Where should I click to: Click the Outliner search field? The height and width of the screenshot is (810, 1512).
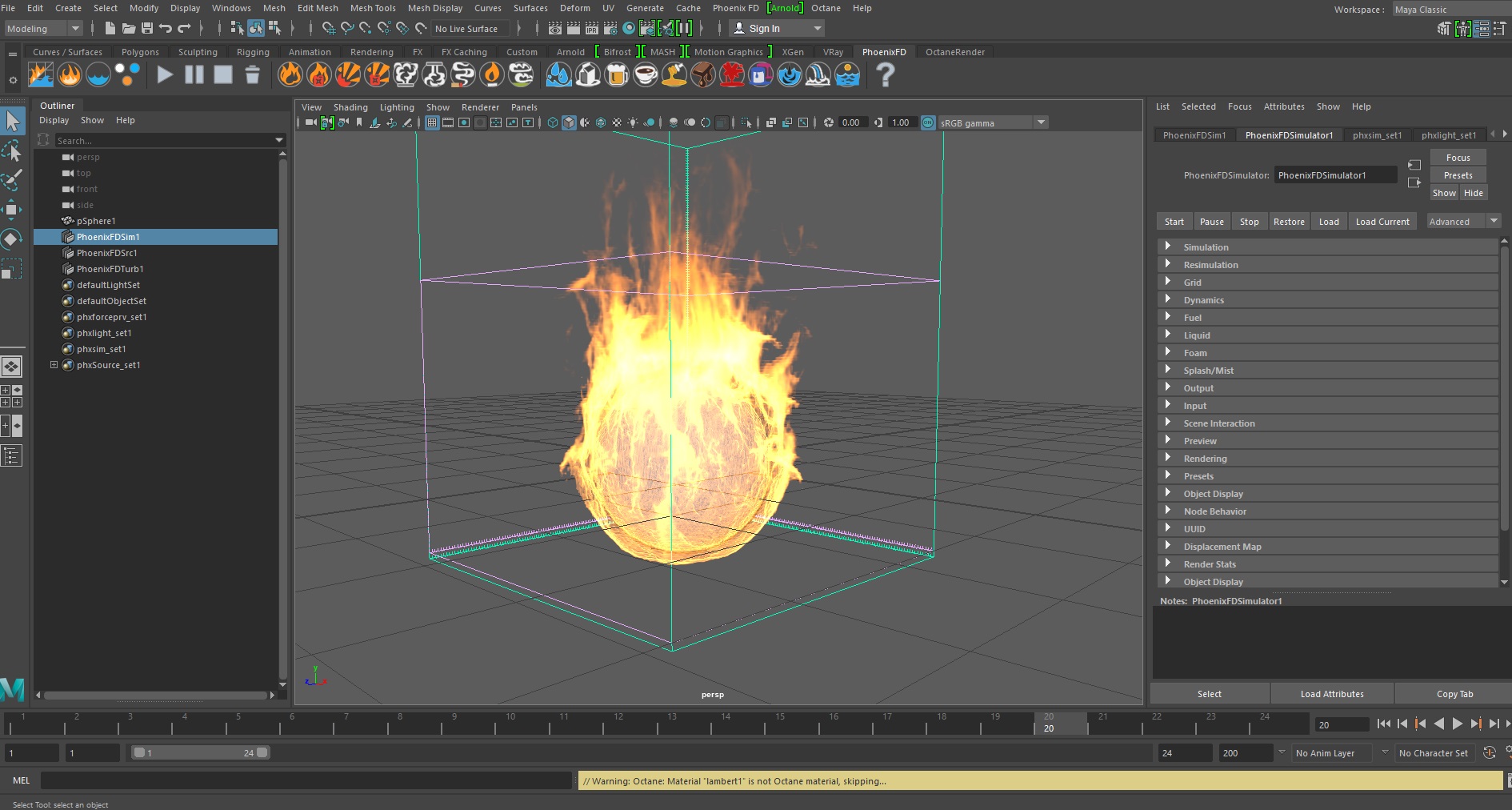[170, 140]
